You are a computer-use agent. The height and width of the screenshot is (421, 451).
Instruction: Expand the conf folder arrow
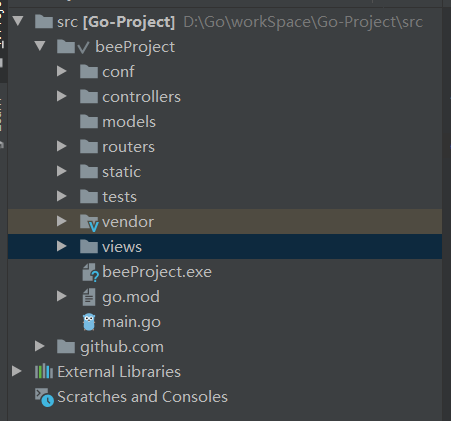pyautogui.click(x=62, y=71)
